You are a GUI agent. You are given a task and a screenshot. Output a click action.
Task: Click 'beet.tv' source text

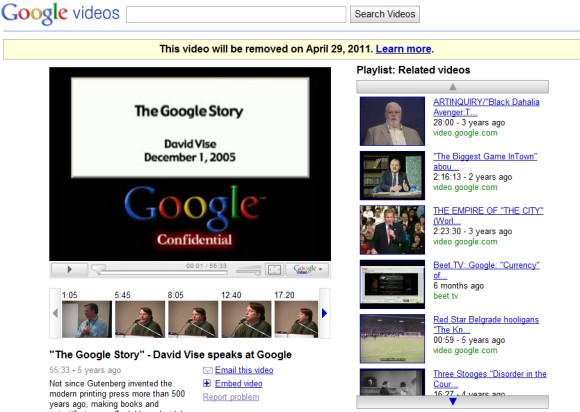point(446,296)
